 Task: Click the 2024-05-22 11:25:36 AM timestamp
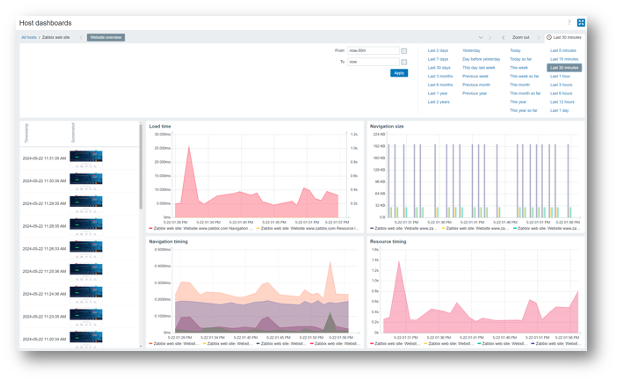click(x=44, y=272)
